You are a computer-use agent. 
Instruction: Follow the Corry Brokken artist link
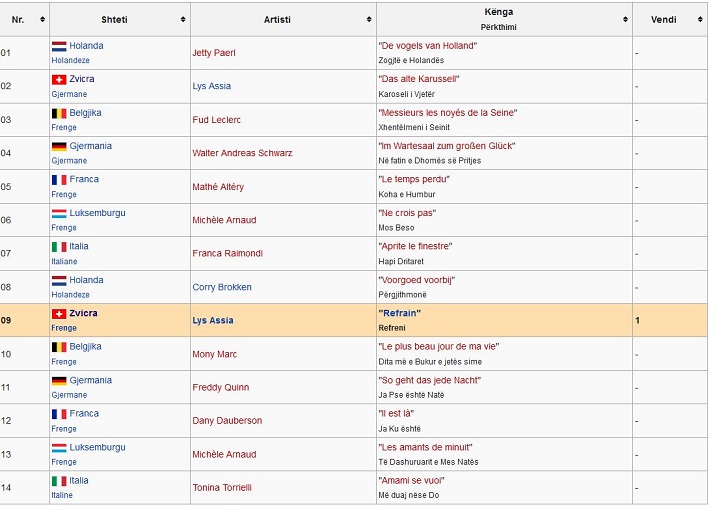pyautogui.click(x=222, y=288)
